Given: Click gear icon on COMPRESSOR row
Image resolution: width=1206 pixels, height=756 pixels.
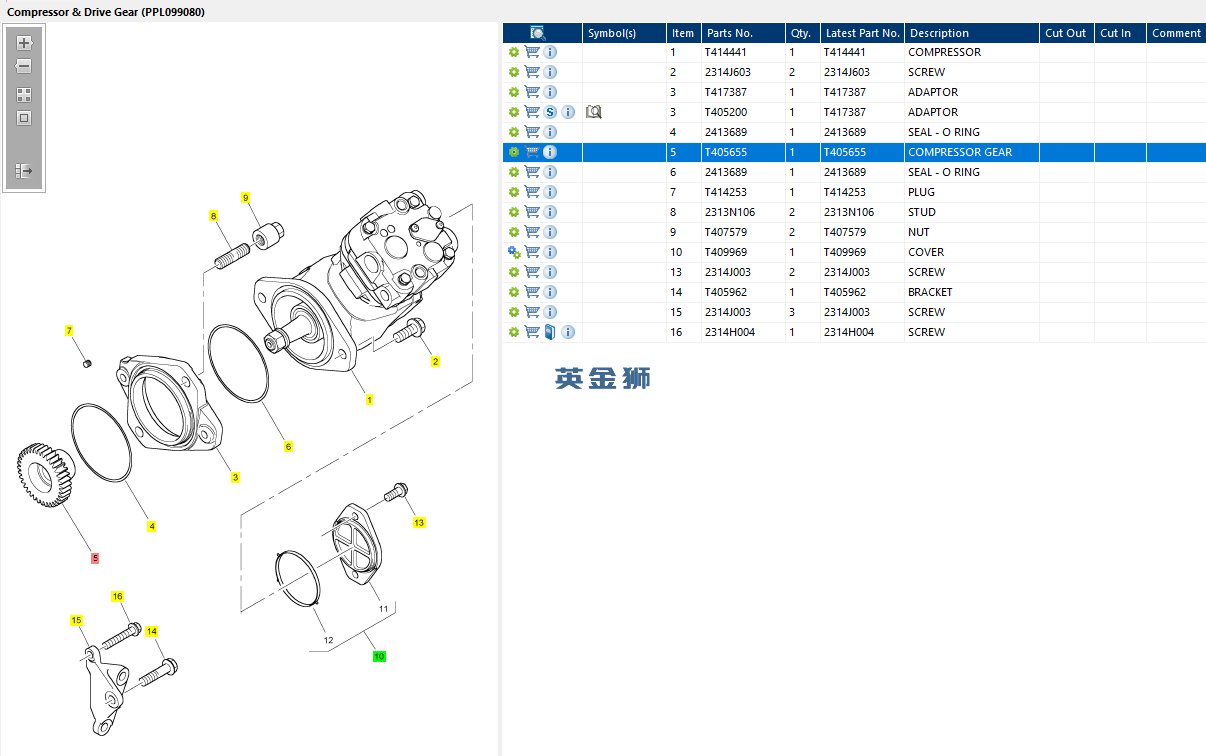Looking at the screenshot, I should (x=514, y=52).
